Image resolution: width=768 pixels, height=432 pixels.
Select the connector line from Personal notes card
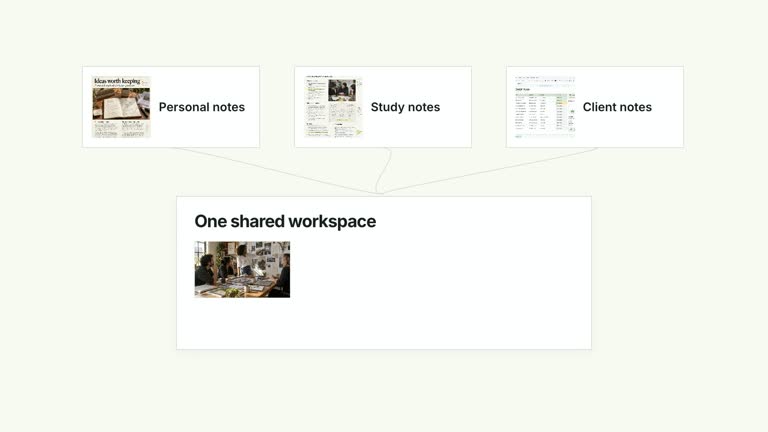coord(277,170)
